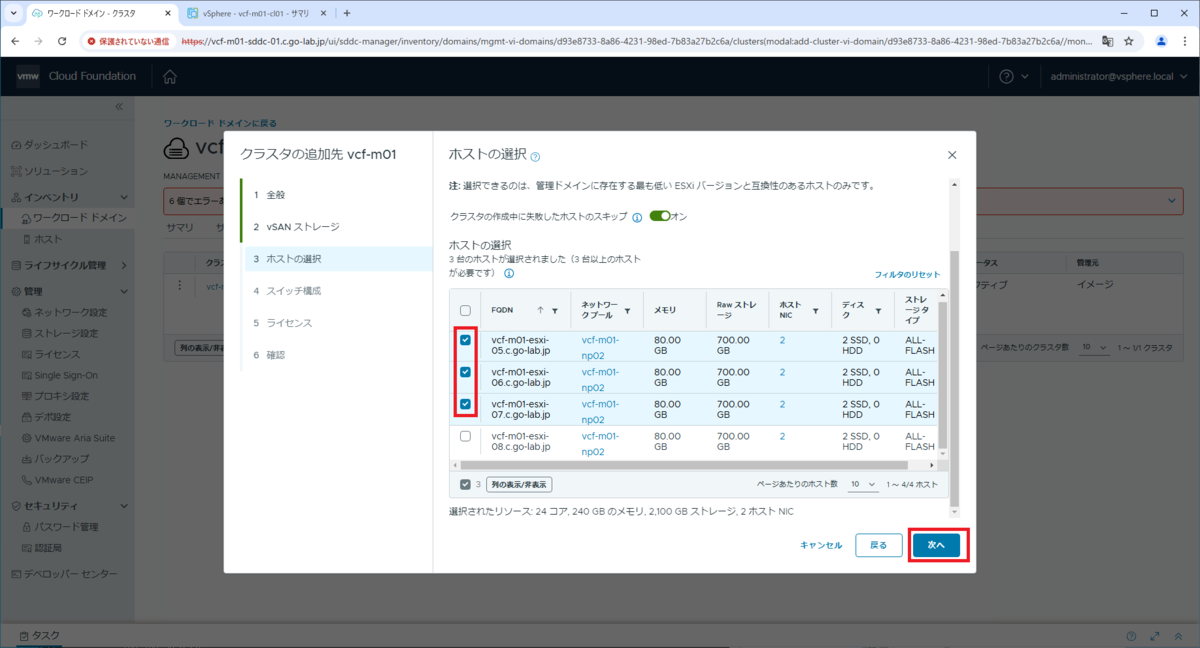Open administrator@vsphere.local user menu
This screenshot has width=1200, height=648.
[x=1117, y=77]
